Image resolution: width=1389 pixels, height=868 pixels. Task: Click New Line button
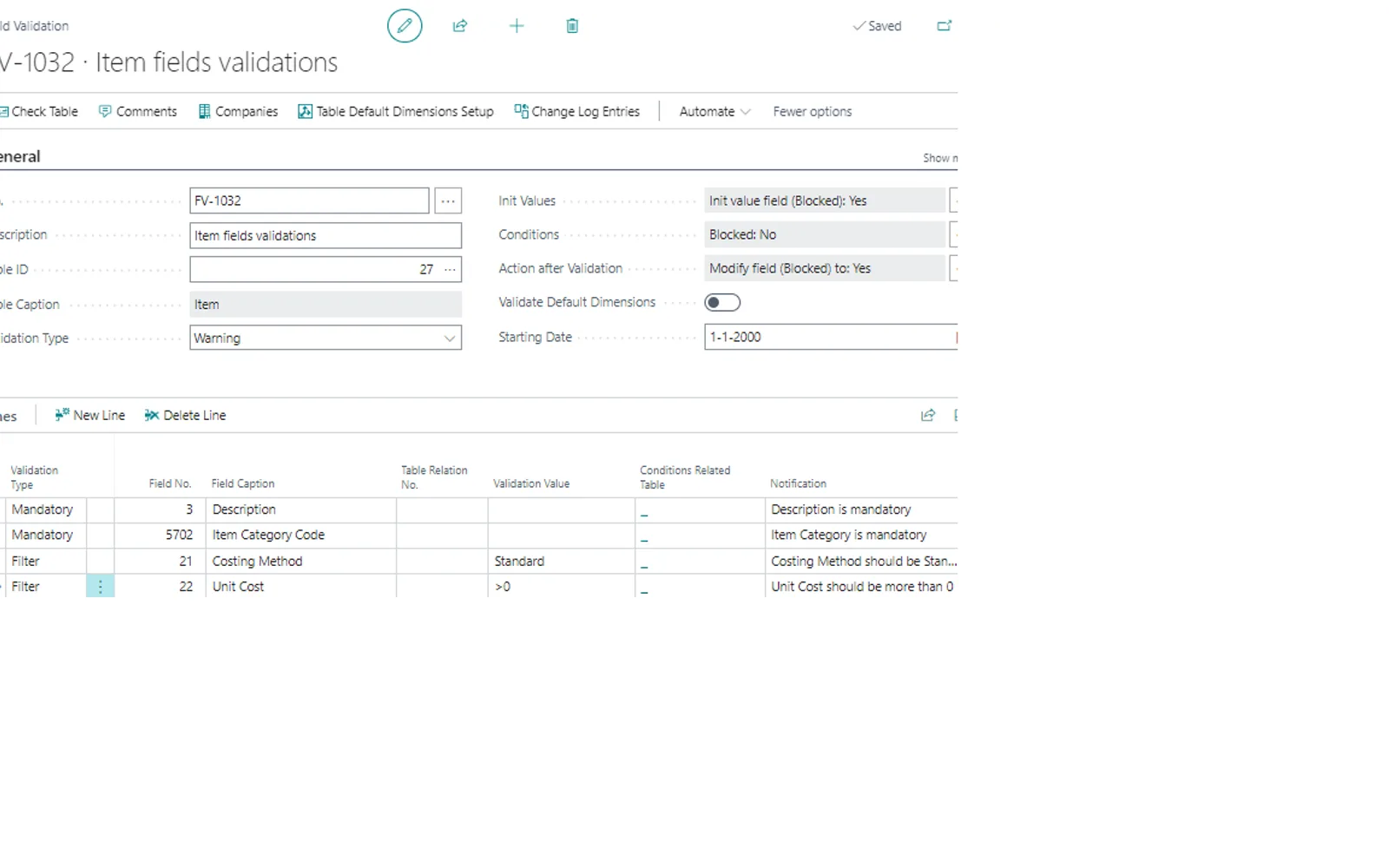pos(90,415)
